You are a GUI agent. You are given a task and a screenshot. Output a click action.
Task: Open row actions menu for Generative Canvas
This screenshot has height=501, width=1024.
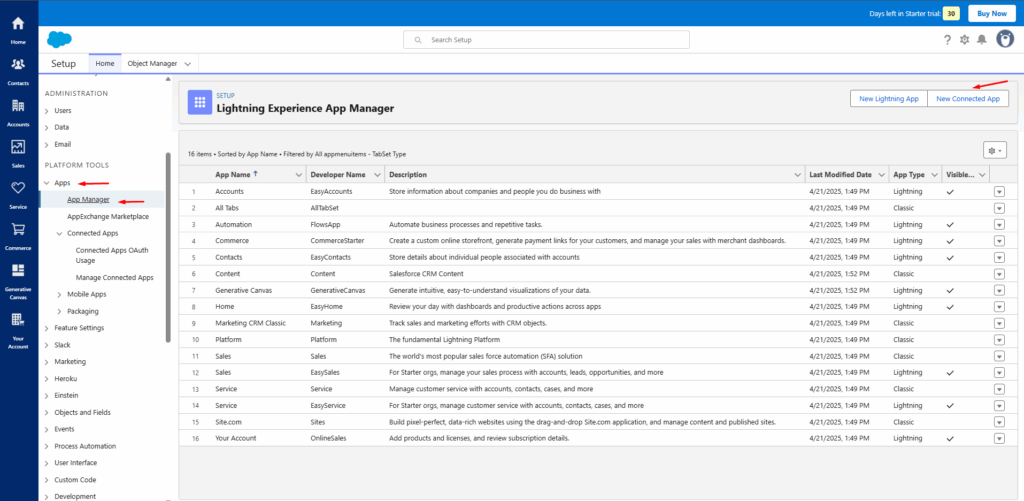coord(999,290)
